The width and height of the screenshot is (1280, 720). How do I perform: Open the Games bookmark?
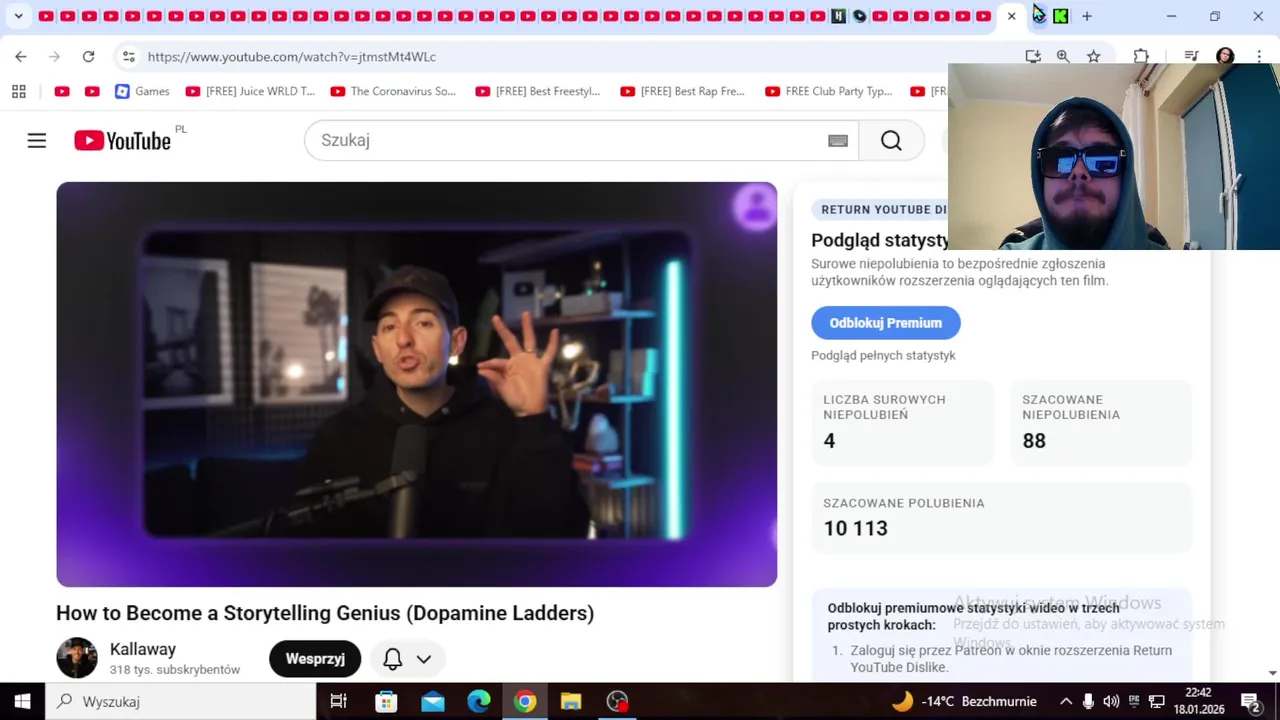pyautogui.click(x=142, y=91)
